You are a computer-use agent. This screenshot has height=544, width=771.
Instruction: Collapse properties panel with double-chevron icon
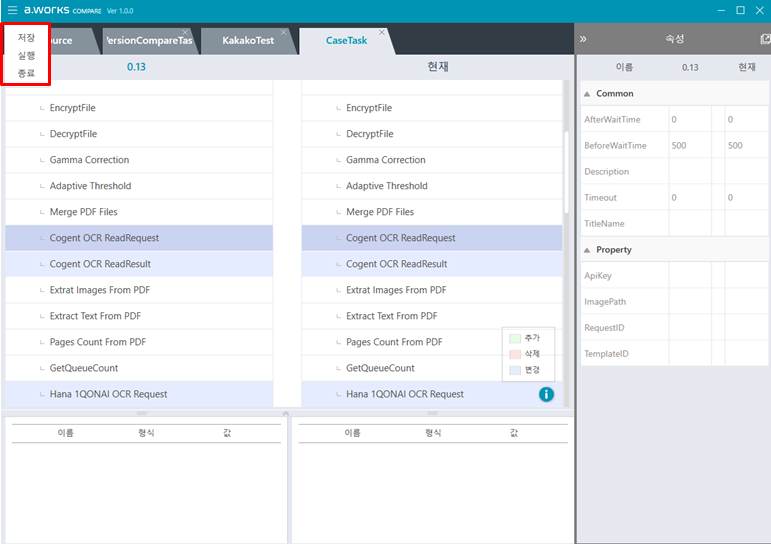583,39
